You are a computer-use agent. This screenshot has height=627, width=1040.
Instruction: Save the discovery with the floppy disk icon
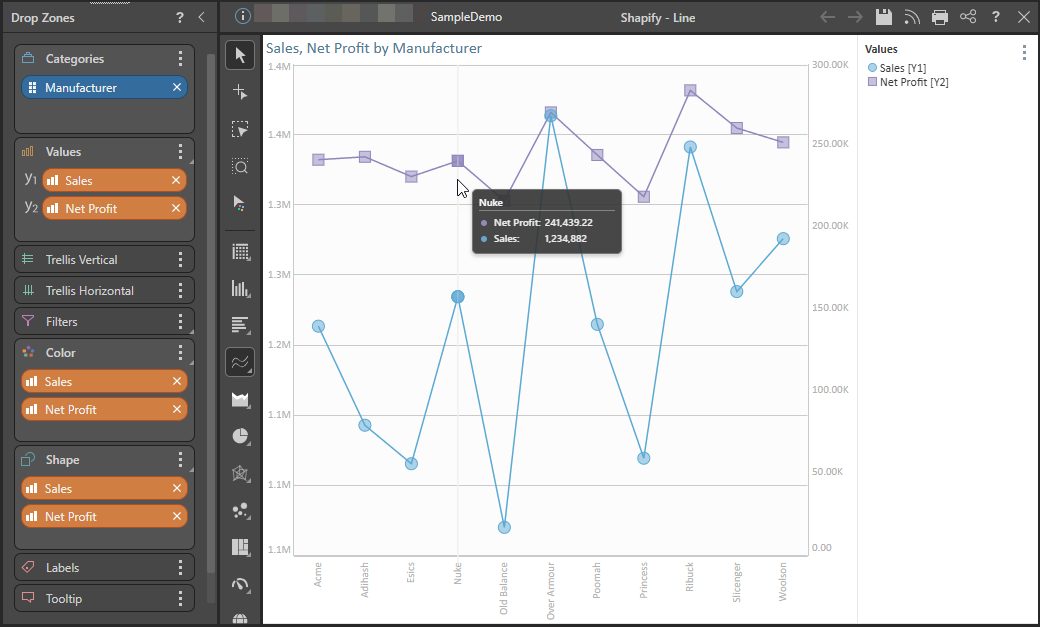click(x=883, y=17)
